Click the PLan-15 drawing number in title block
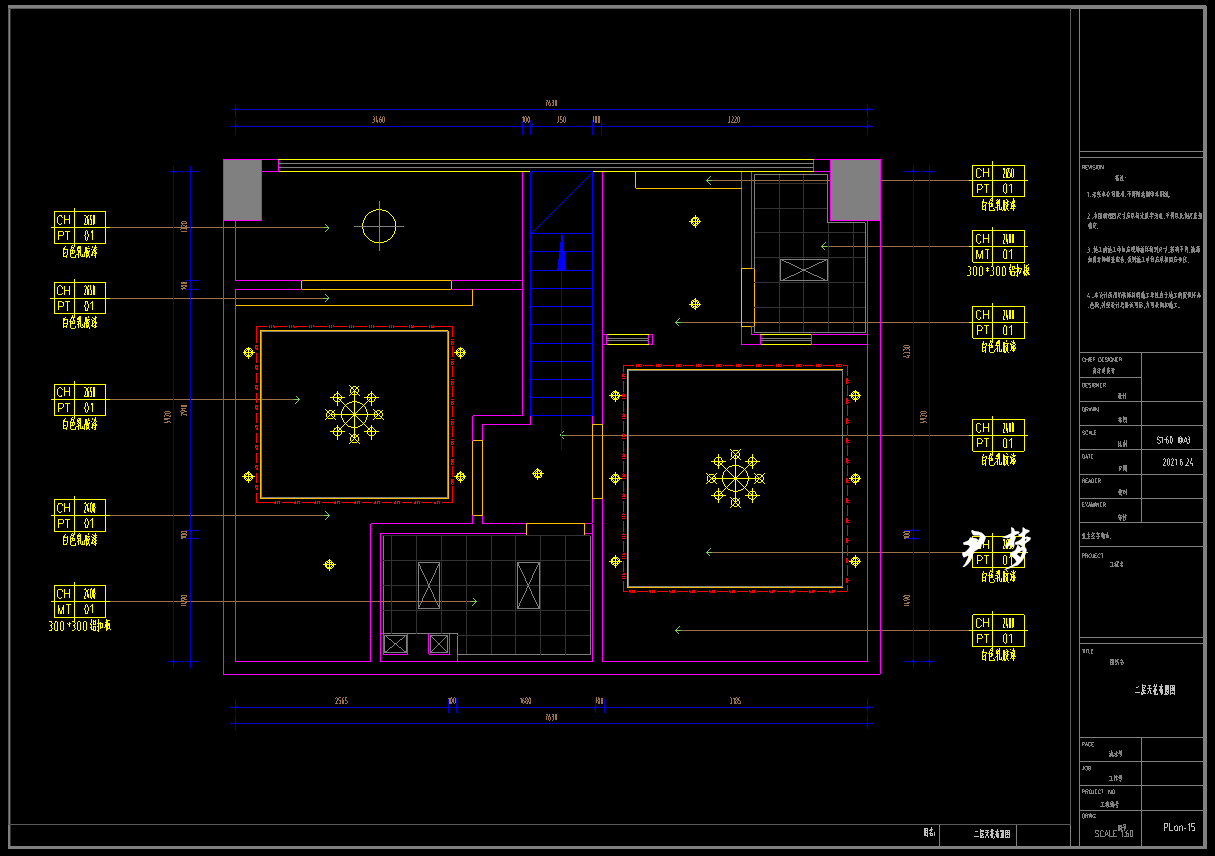 (1179, 827)
